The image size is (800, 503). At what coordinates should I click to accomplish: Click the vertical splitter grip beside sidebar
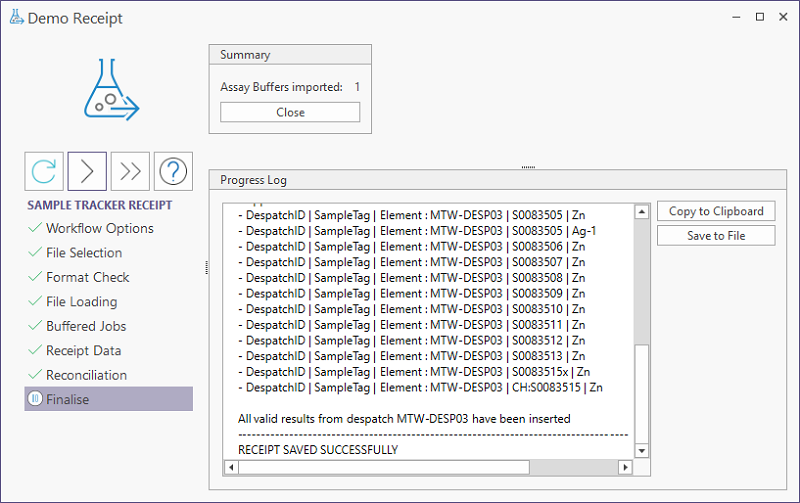coord(206,267)
